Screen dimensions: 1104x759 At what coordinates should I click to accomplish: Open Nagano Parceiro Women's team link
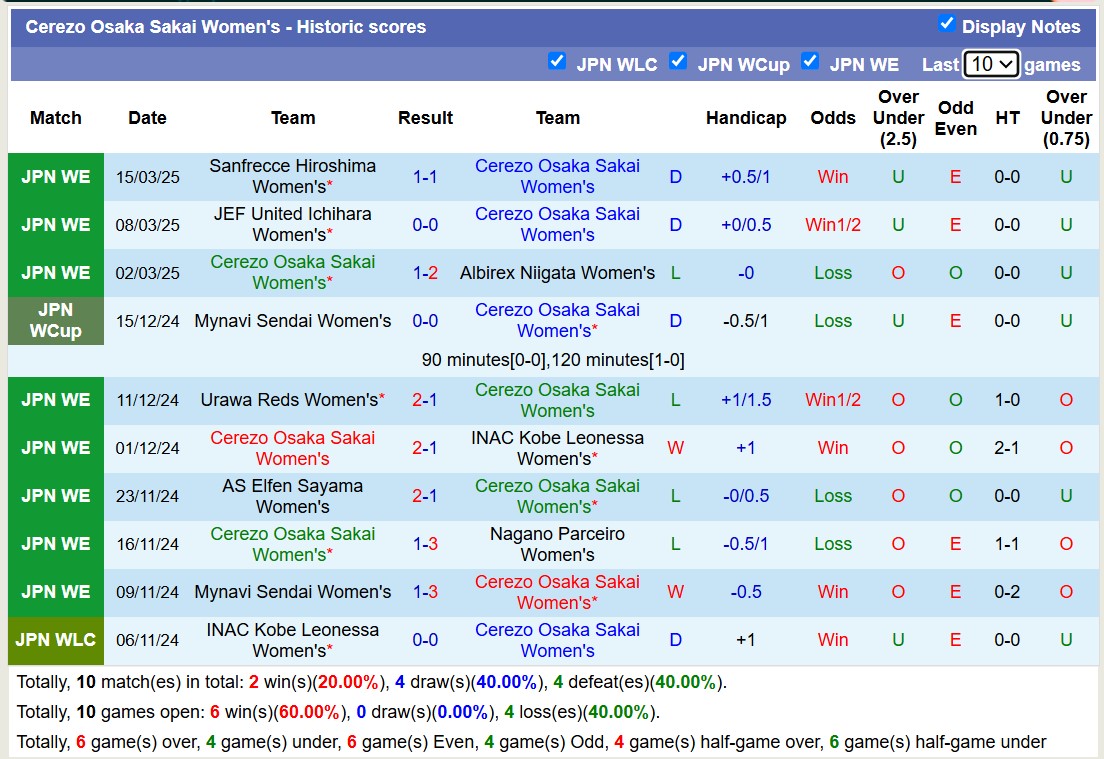click(557, 544)
